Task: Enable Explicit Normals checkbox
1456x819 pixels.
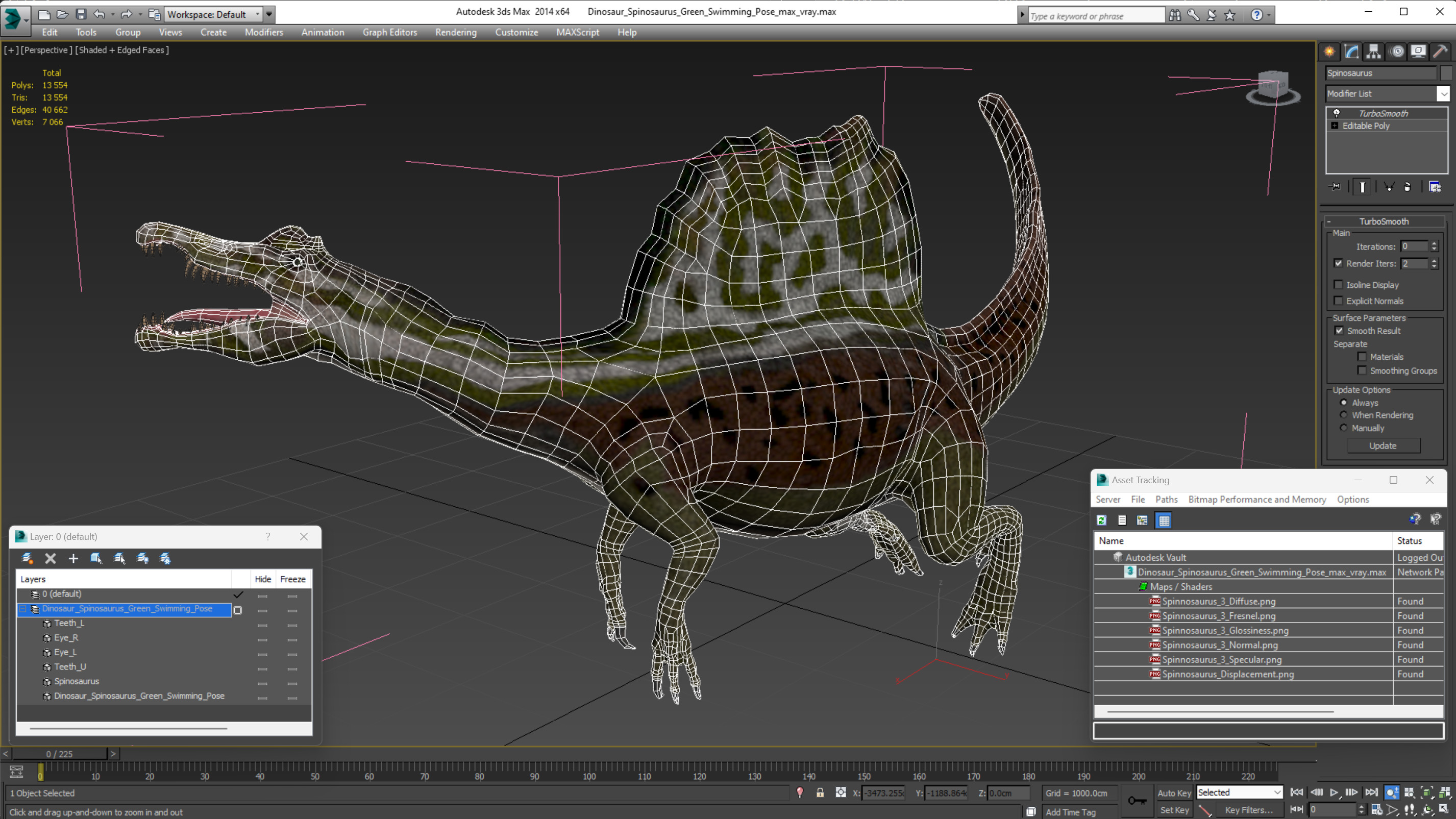Action: pyautogui.click(x=1338, y=301)
